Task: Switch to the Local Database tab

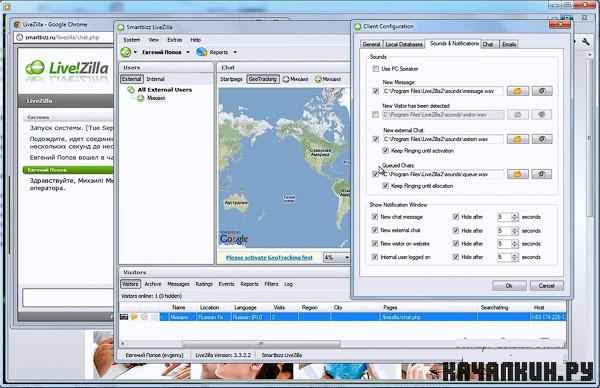Action: pyautogui.click(x=404, y=44)
